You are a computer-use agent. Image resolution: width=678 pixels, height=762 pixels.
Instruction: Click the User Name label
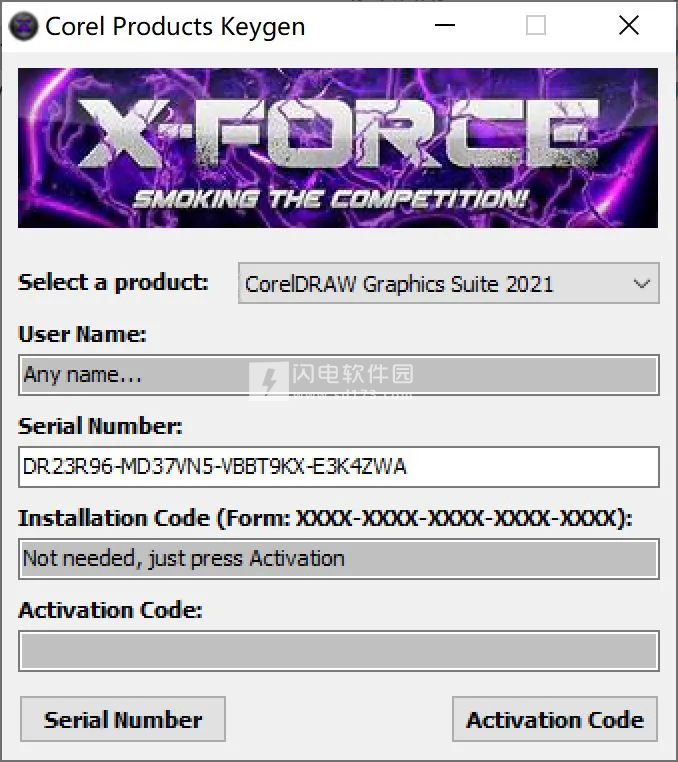[x=82, y=334]
